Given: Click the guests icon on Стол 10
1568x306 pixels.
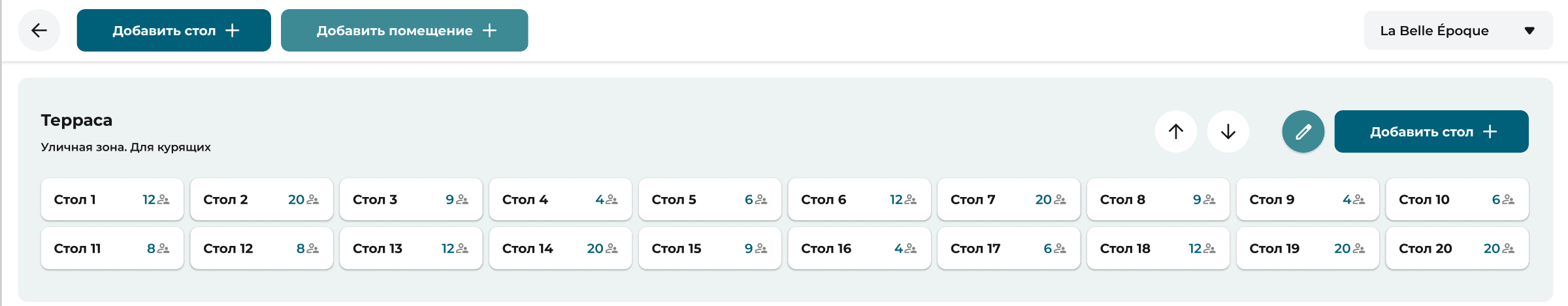Looking at the screenshot, I should pos(1509,200).
